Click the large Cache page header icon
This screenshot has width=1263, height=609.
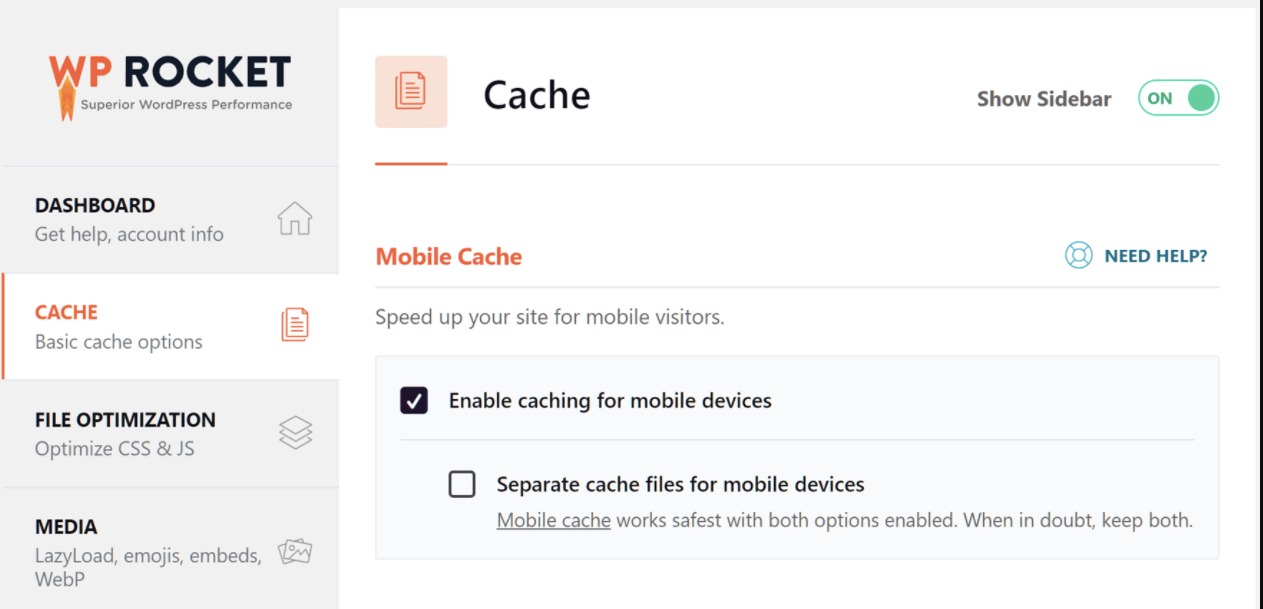(411, 92)
